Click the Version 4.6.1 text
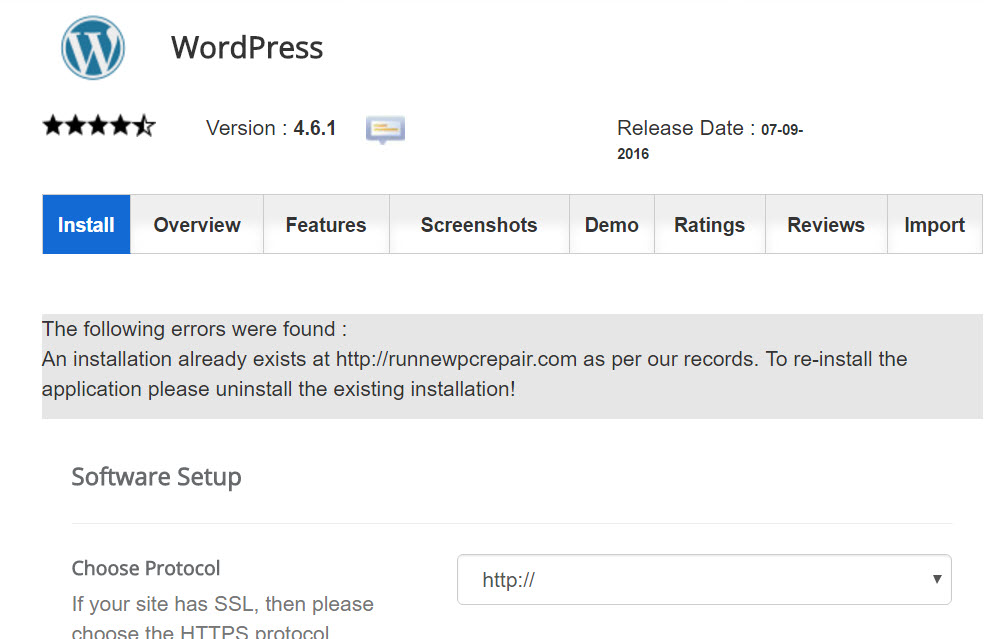The image size is (1001, 639). (271, 128)
